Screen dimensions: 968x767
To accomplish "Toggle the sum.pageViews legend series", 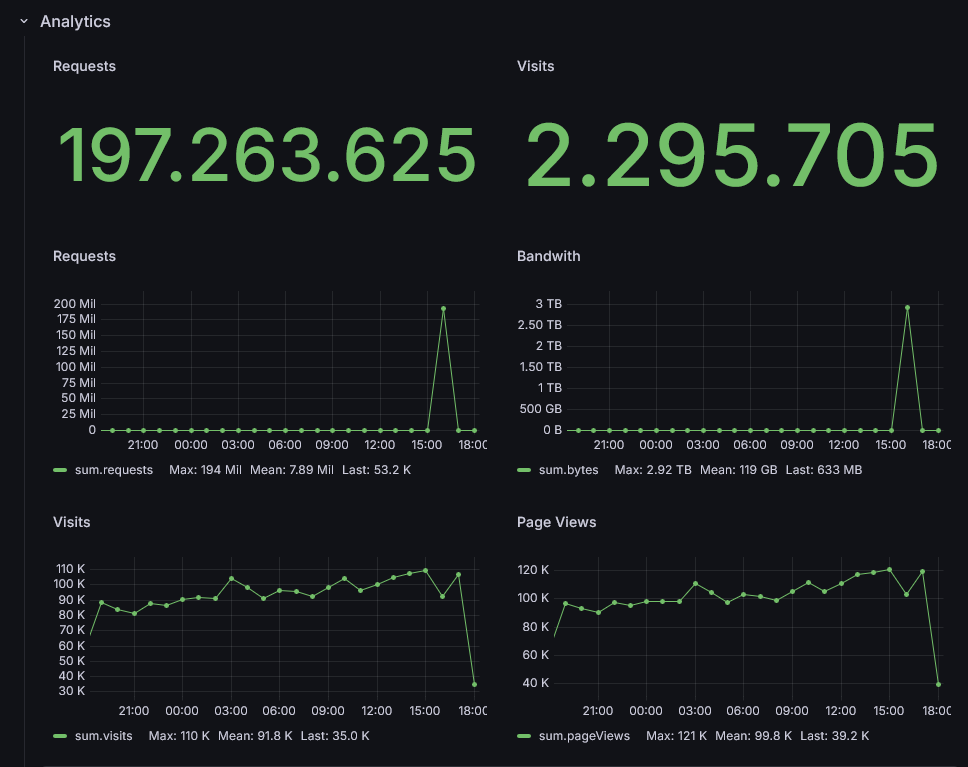I will (585, 736).
